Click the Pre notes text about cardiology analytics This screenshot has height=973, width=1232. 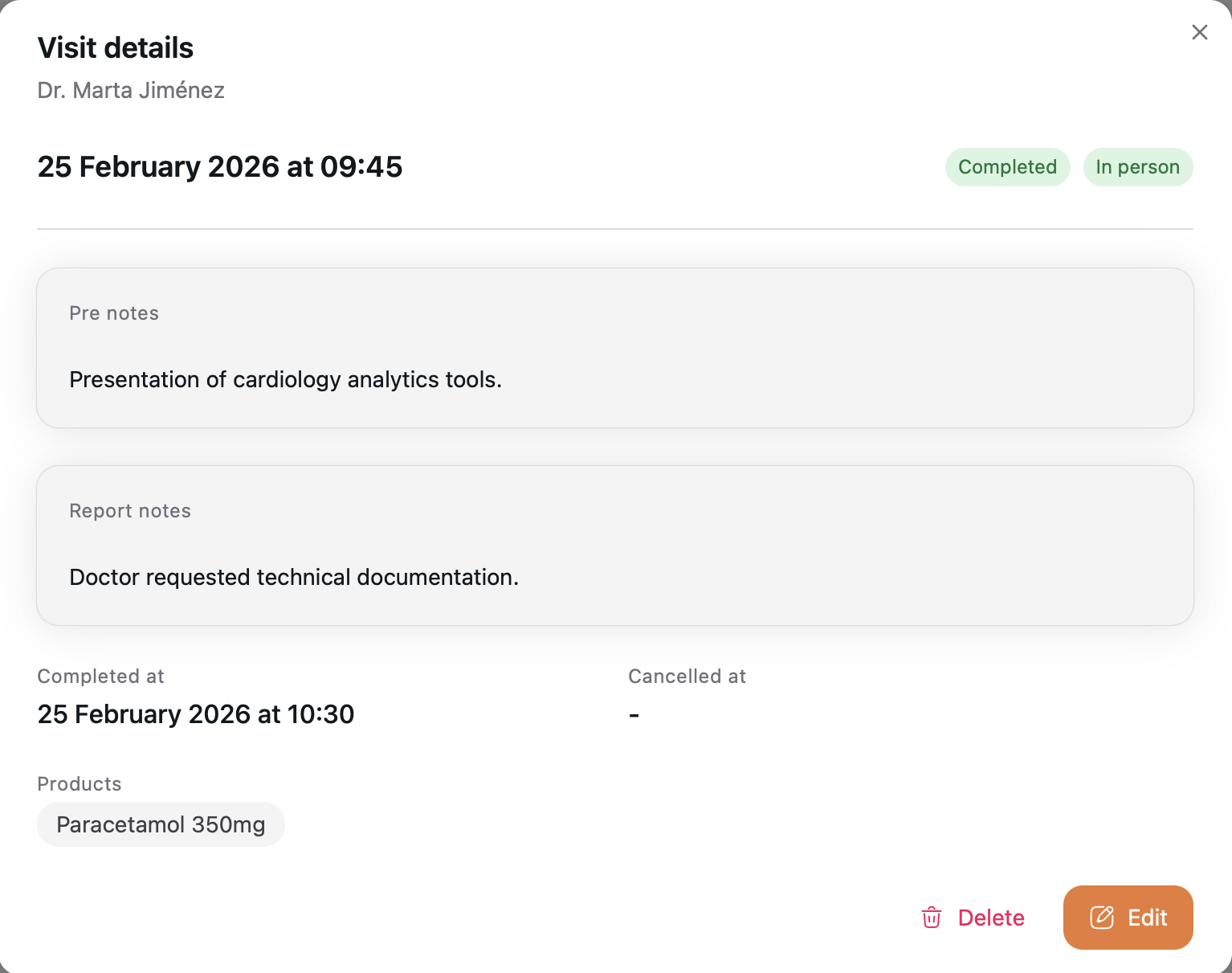(x=286, y=379)
